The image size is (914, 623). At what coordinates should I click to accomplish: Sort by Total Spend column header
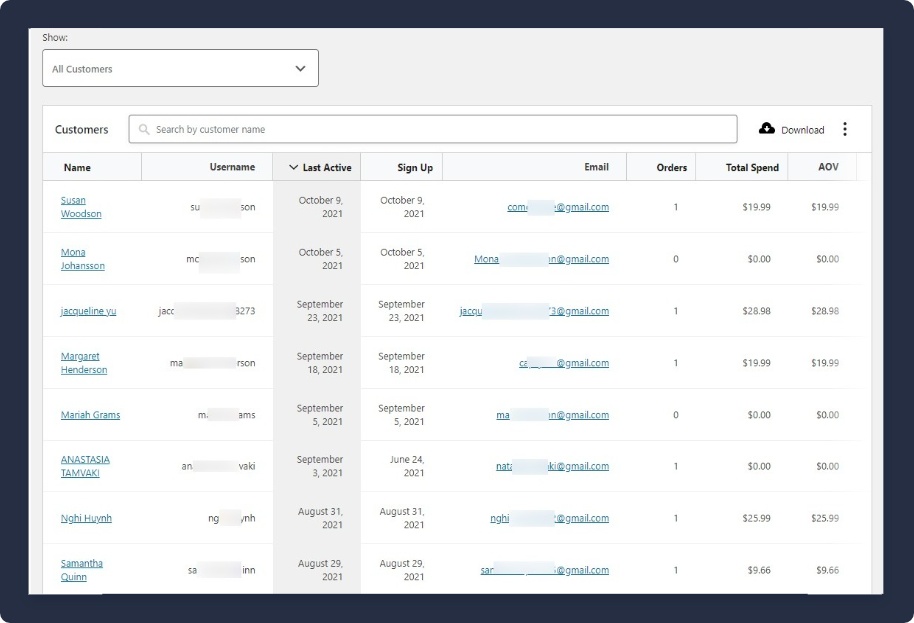[x=751, y=168]
